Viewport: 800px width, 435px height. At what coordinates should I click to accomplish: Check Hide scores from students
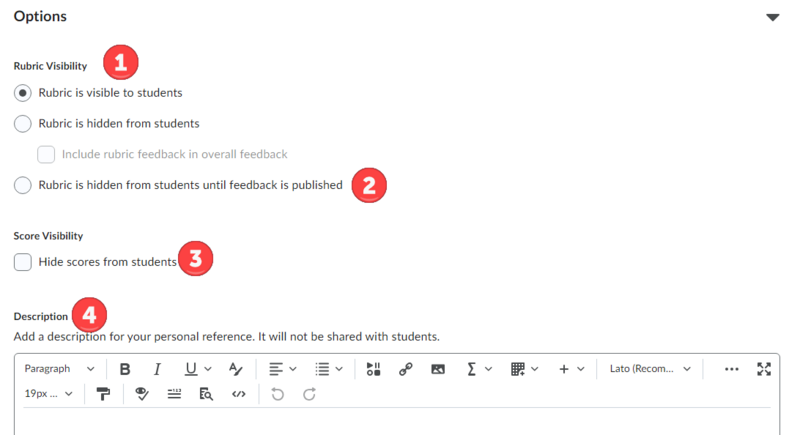coord(22,262)
